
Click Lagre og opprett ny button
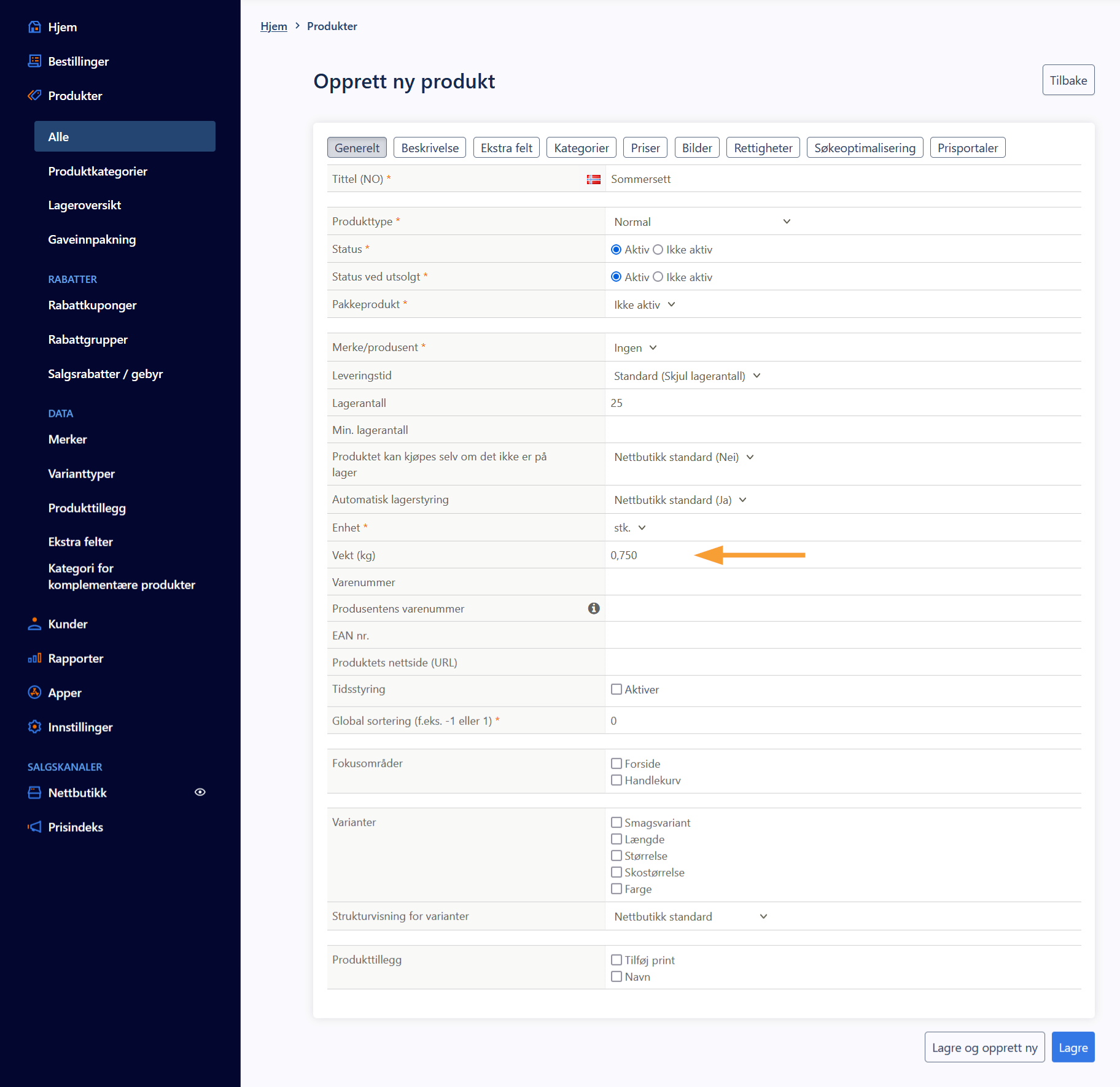(984, 1047)
